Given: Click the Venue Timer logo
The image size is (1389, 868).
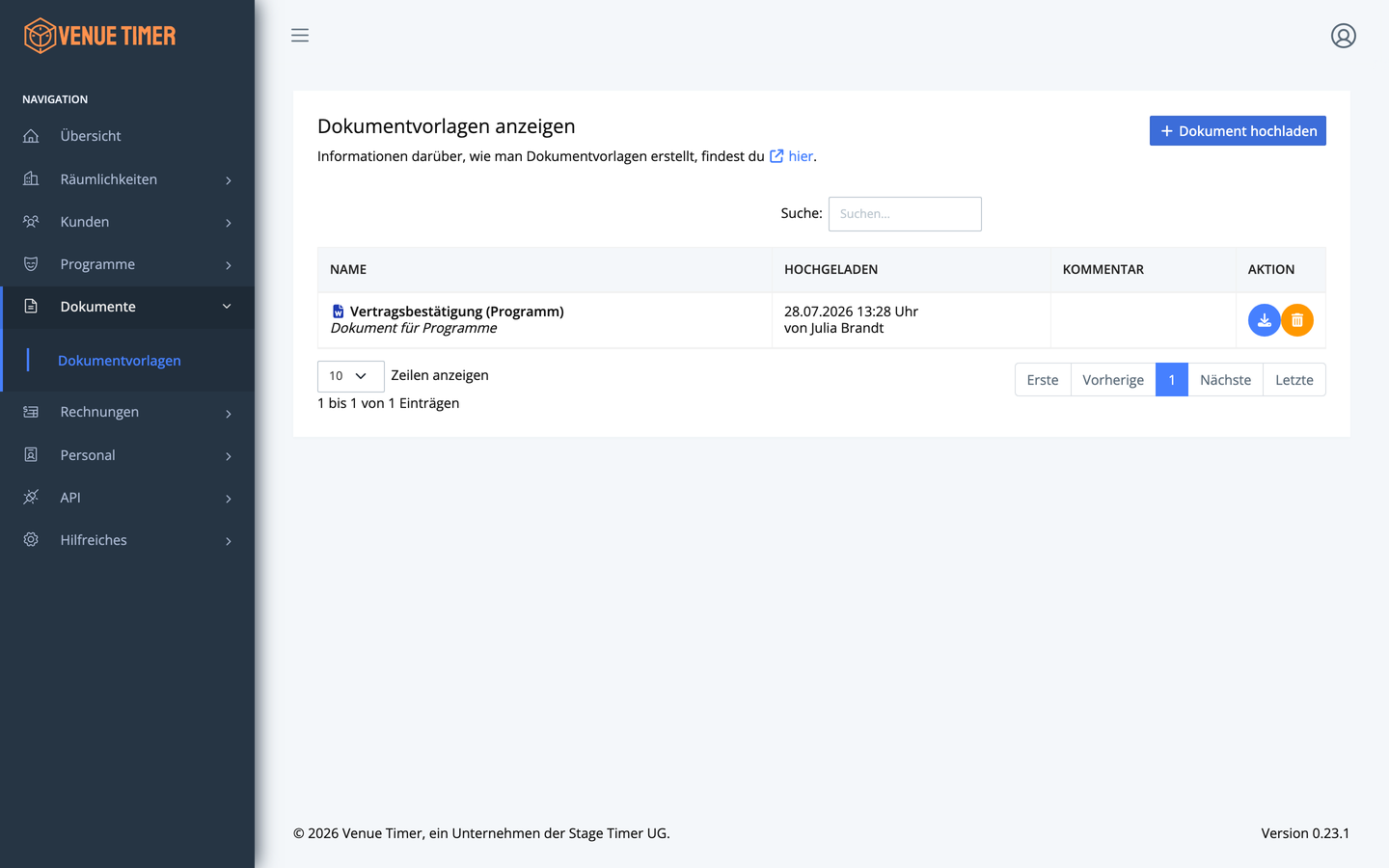Looking at the screenshot, I should tap(100, 36).
